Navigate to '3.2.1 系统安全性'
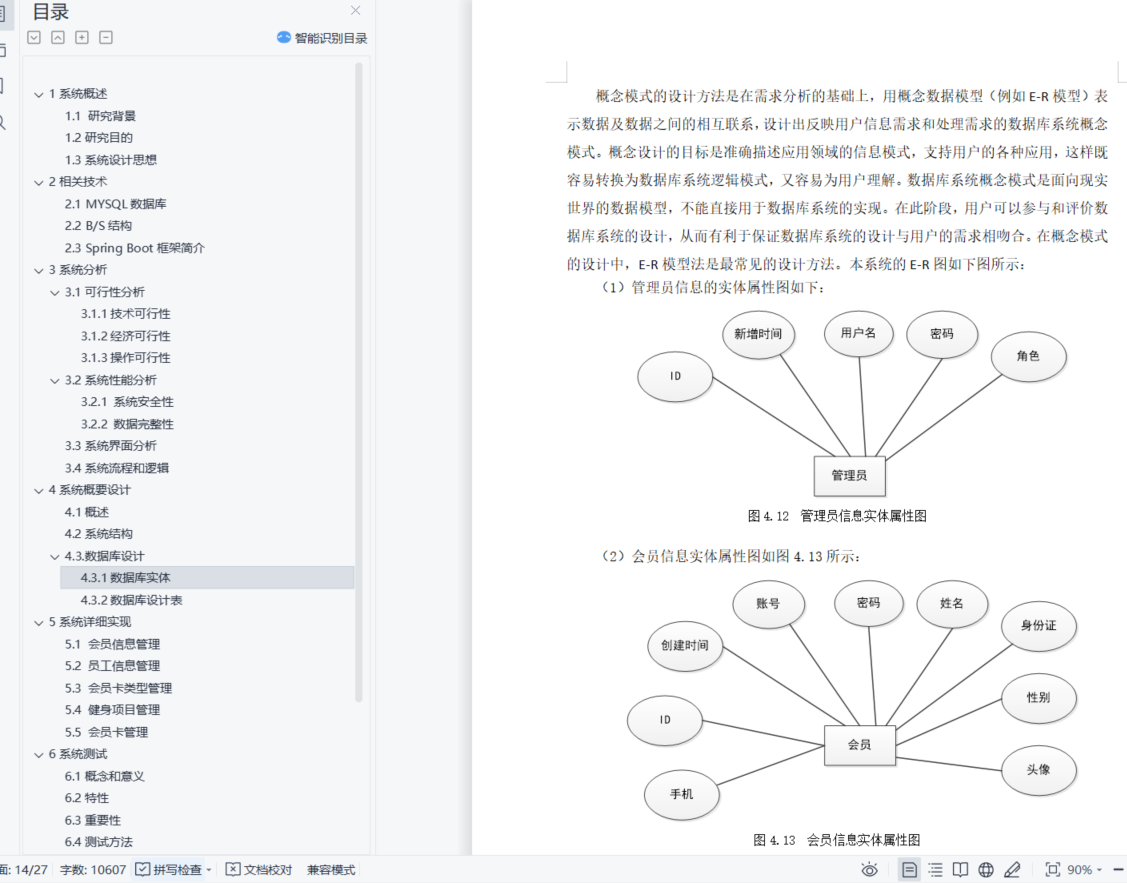The width and height of the screenshot is (1127, 883). click(x=127, y=402)
